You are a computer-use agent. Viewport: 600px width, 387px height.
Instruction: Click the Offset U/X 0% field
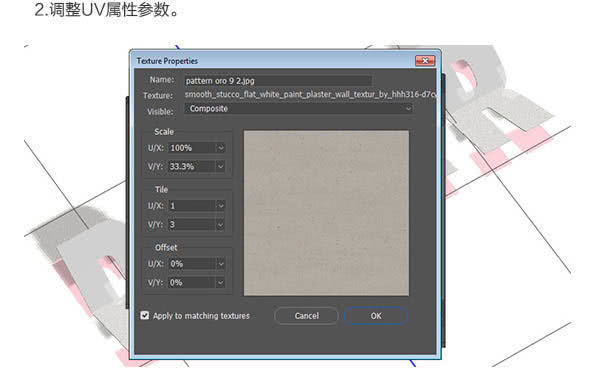[192, 264]
